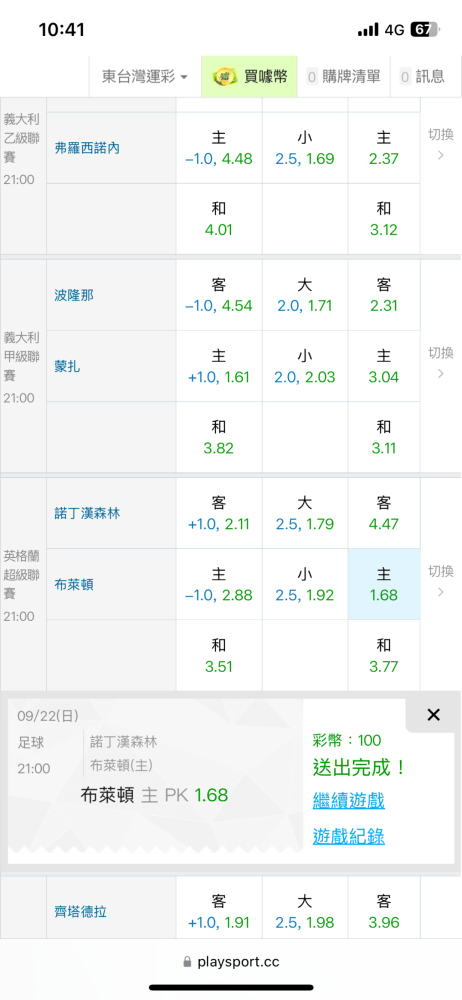Image resolution: width=462 pixels, height=1000 pixels.
Task: Open the 波隆那 team link
Action: point(74,295)
